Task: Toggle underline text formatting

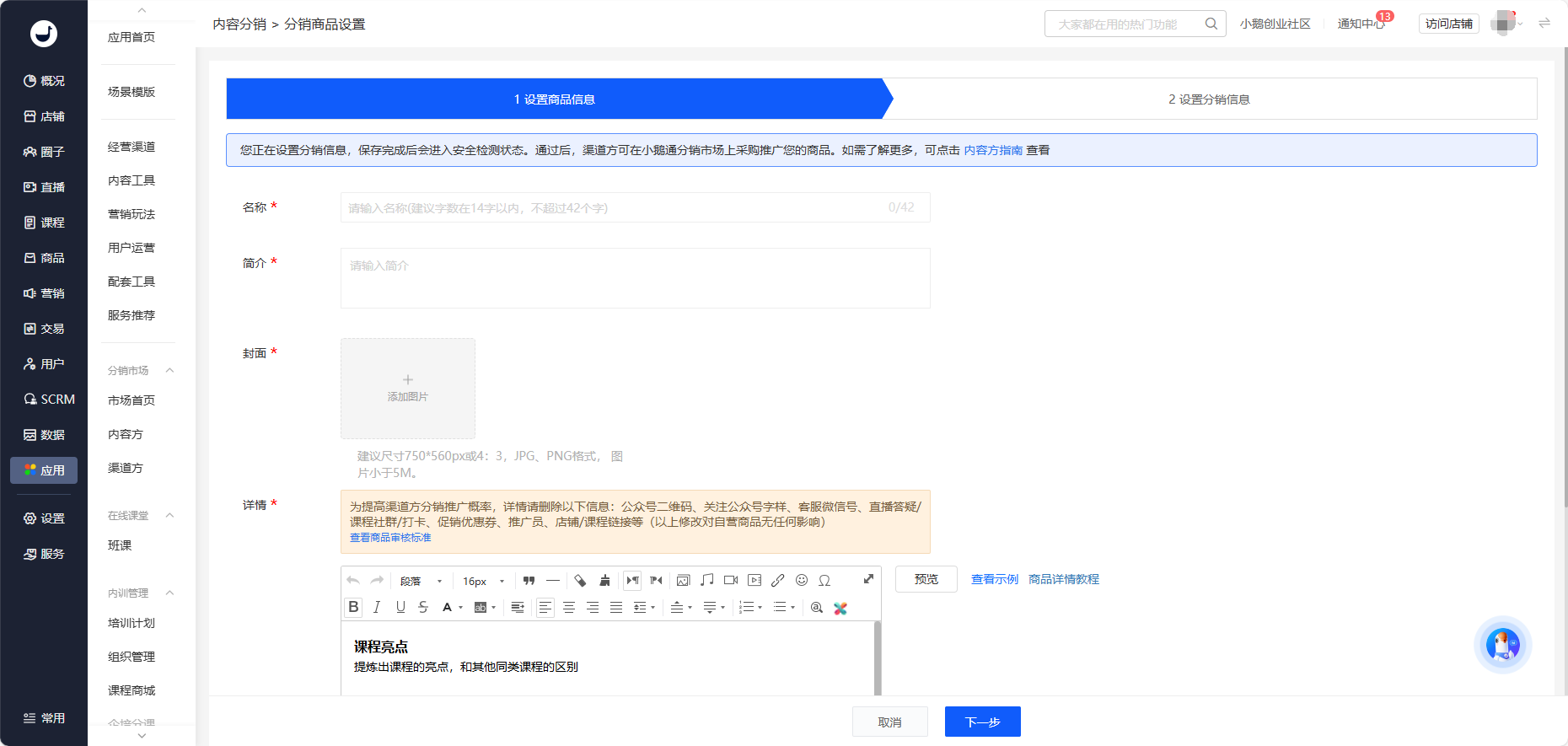Action: 400,607
